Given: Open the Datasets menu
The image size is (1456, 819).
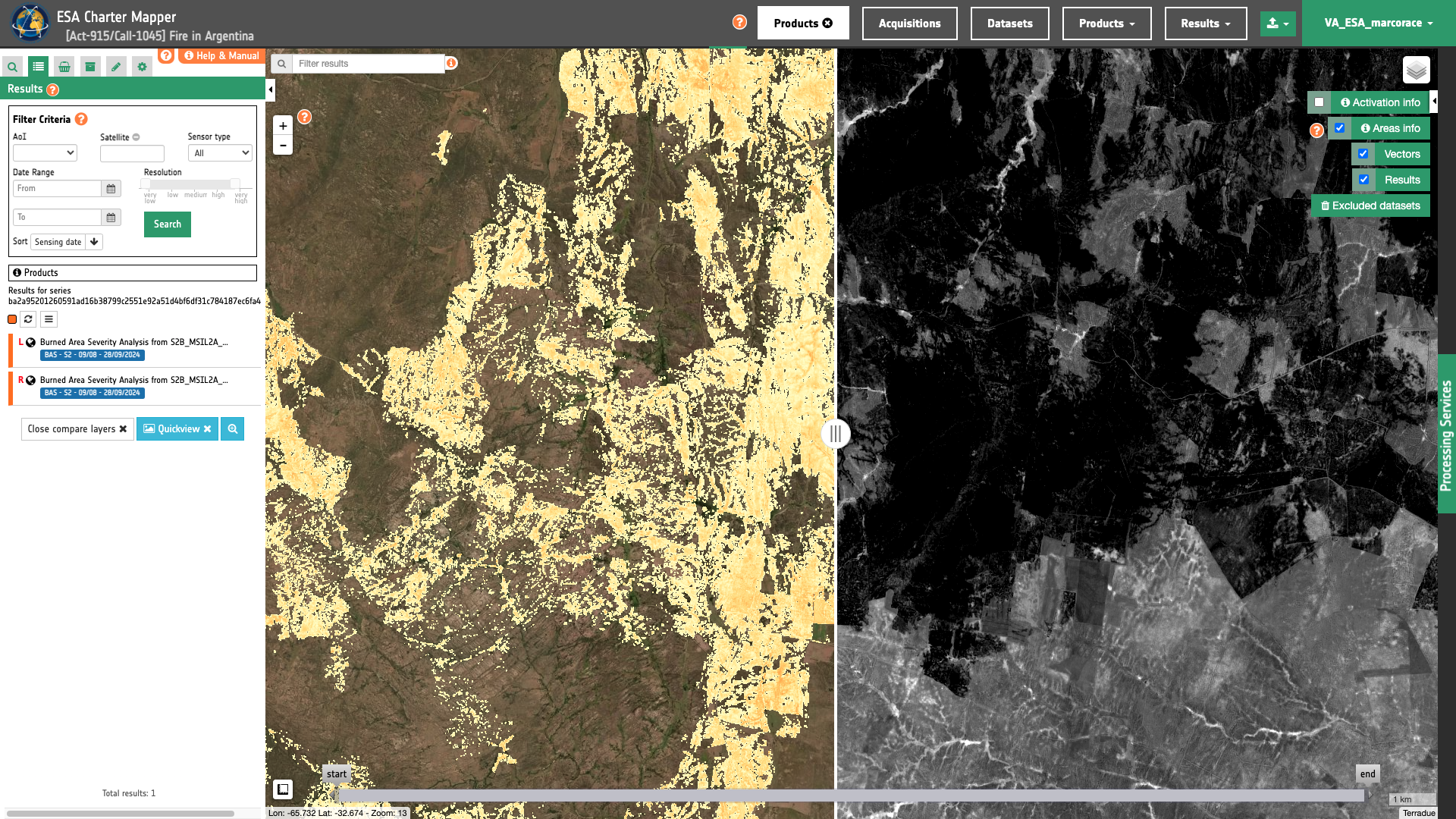Looking at the screenshot, I should (x=1009, y=24).
